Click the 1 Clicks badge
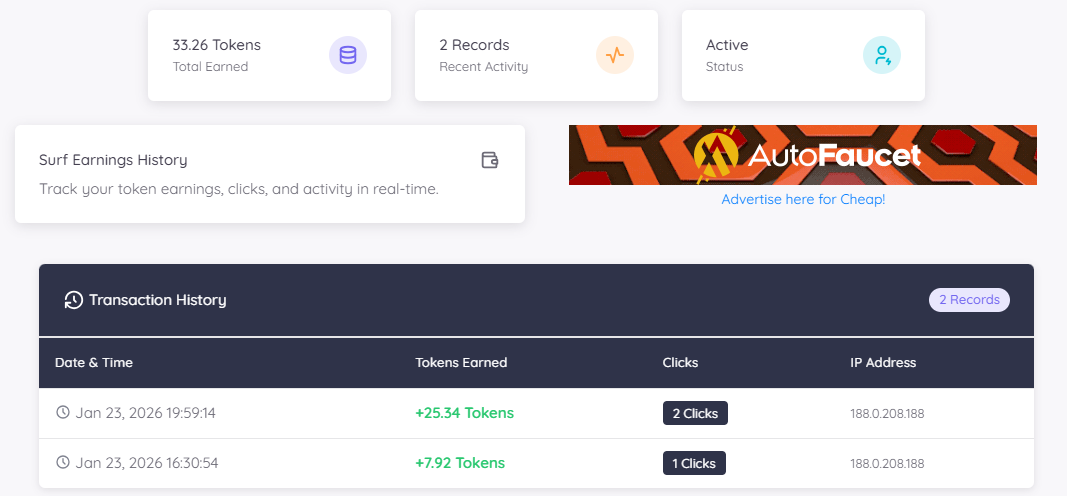 [694, 463]
